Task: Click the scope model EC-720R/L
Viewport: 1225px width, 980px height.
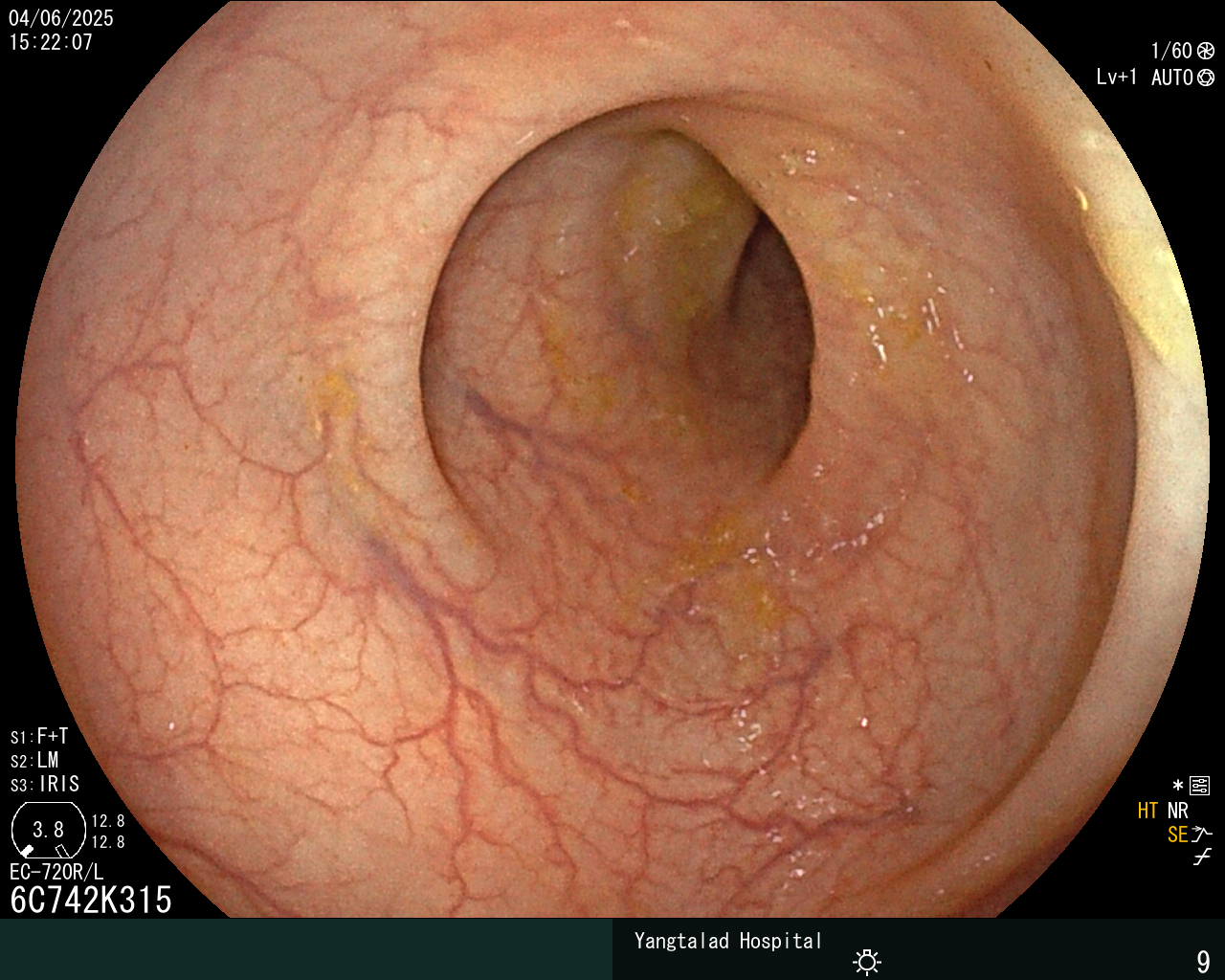Action: click(56, 872)
